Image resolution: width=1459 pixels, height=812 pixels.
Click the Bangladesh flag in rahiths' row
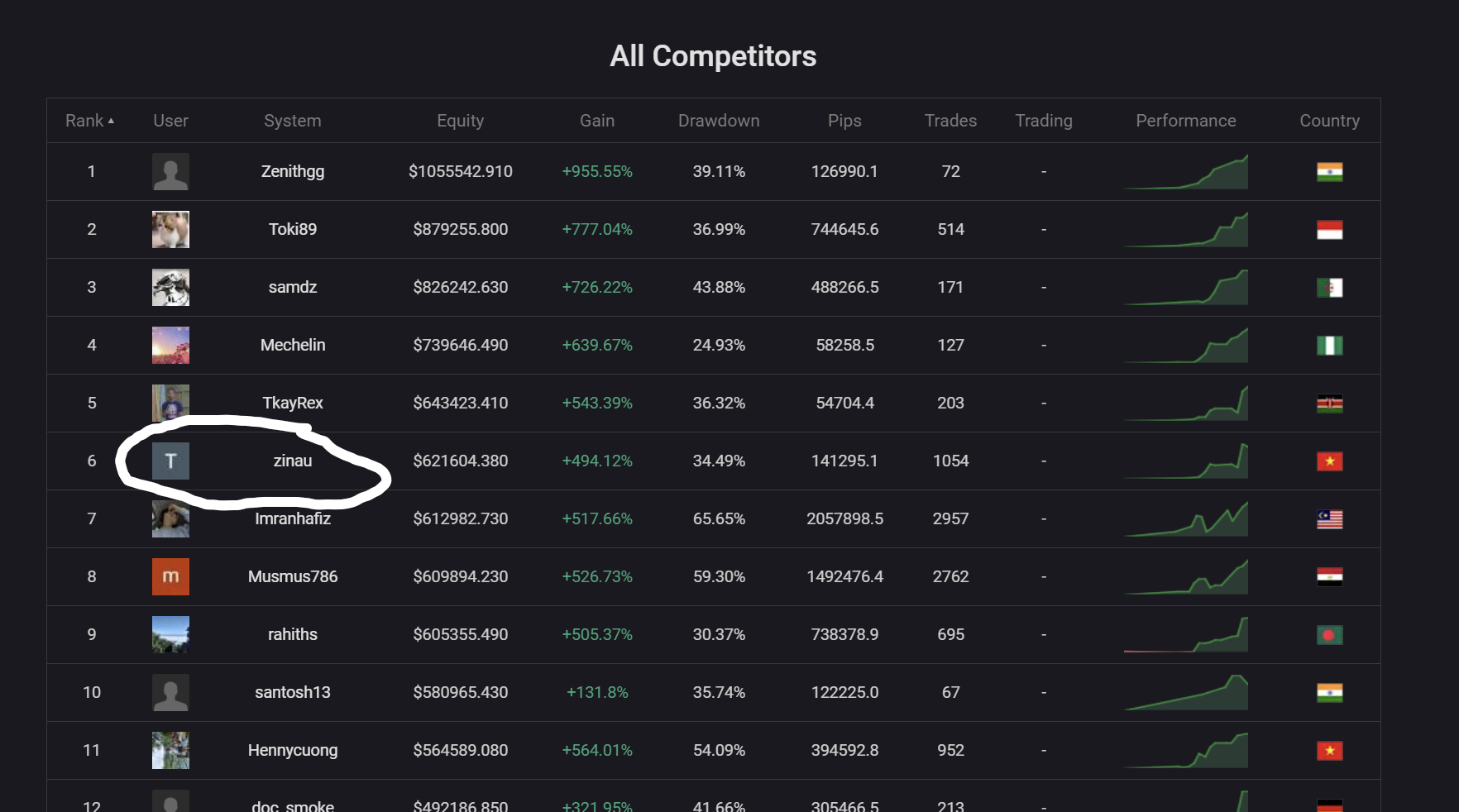click(1329, 635)
